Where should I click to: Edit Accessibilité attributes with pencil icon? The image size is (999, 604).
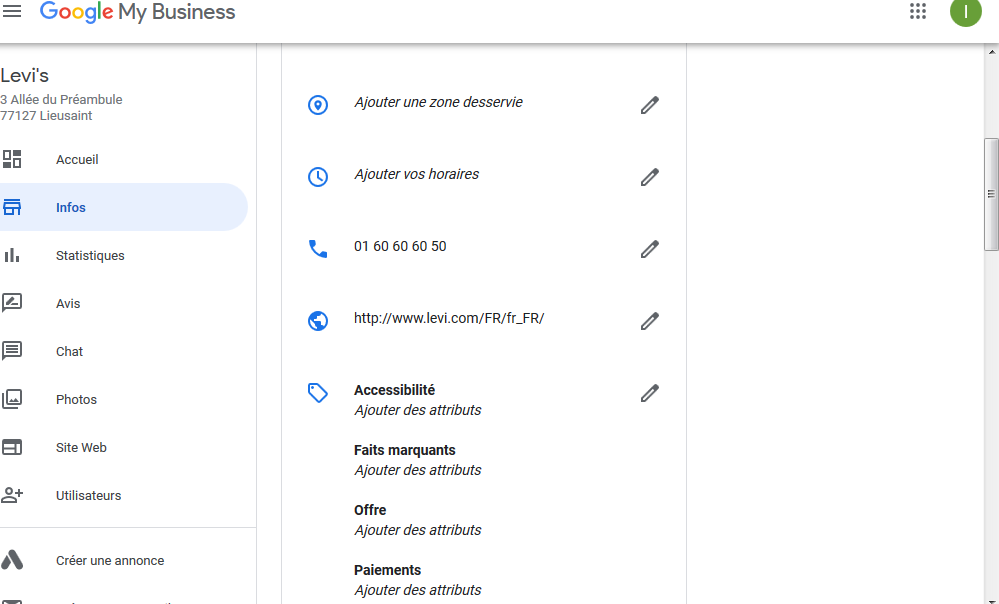pos(650,393)
